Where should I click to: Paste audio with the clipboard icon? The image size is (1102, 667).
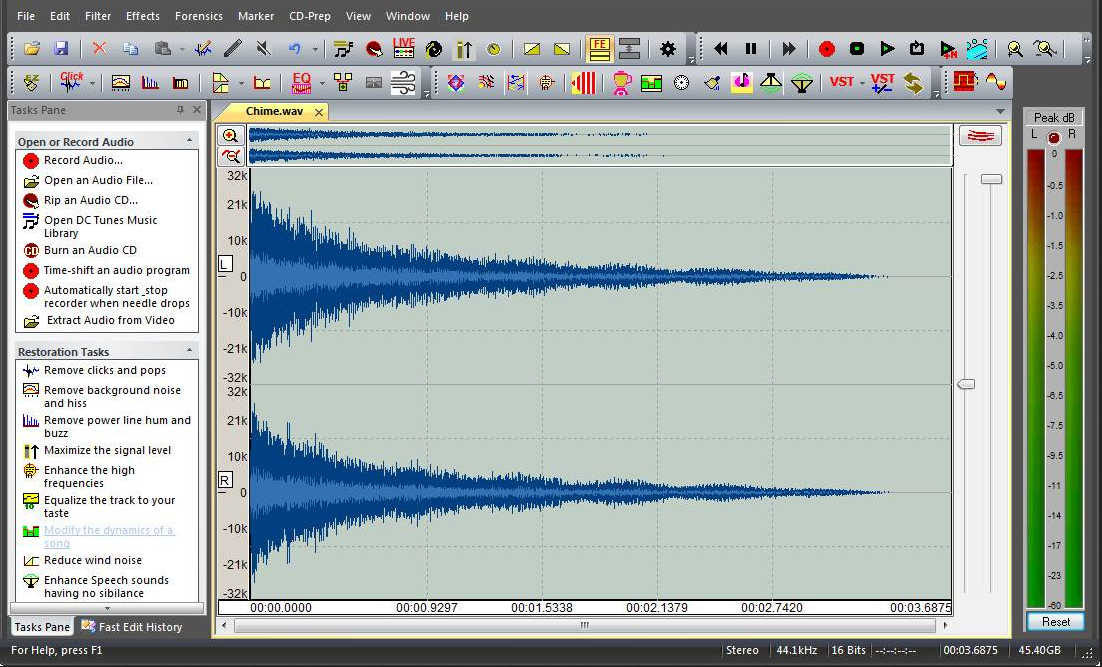tap(162, 48)
